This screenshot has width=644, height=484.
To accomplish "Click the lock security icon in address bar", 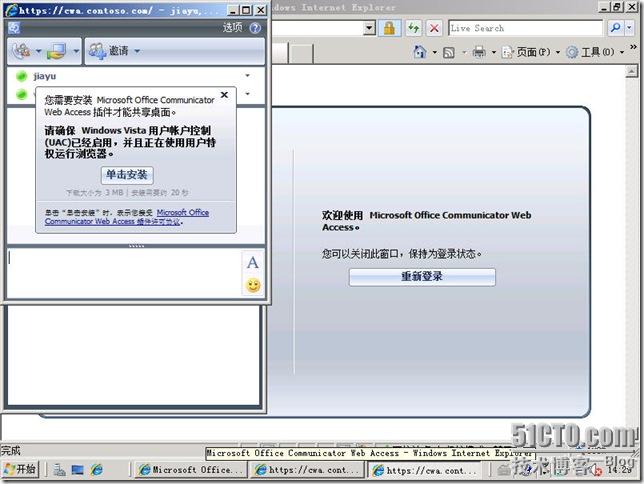I will click(389, 28).
